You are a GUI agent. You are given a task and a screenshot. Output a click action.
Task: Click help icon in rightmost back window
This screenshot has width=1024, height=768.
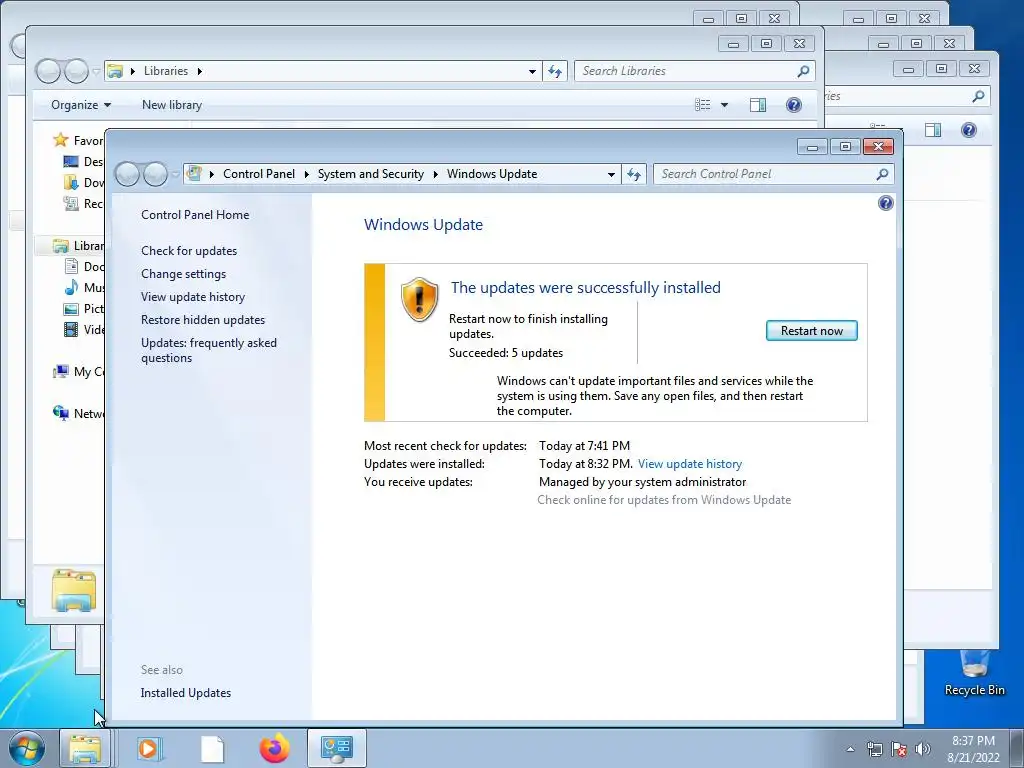(968, 130)
